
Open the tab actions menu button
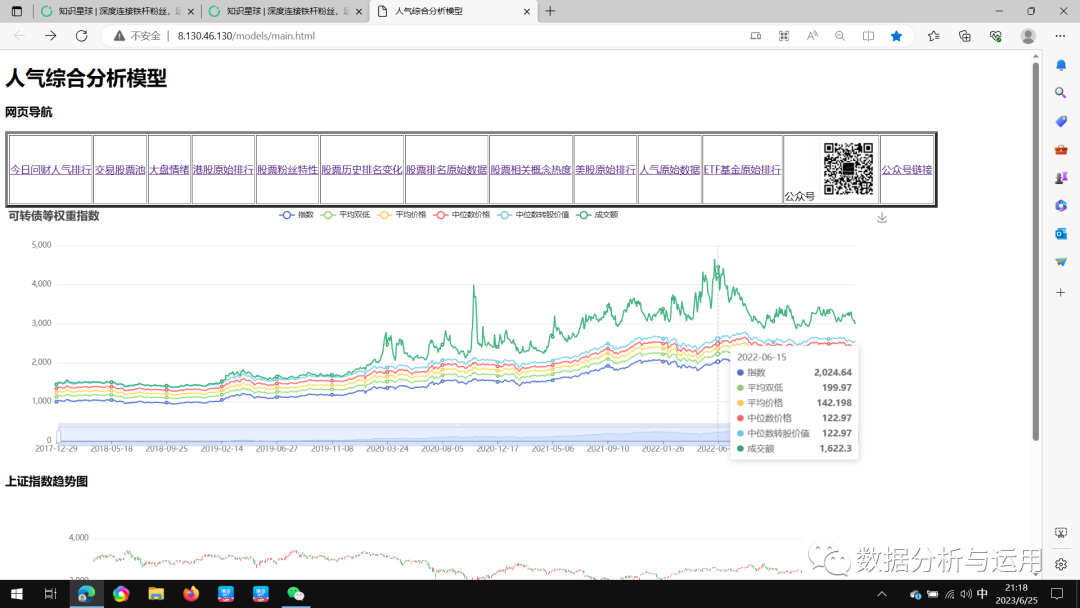[x=16, y=11]
